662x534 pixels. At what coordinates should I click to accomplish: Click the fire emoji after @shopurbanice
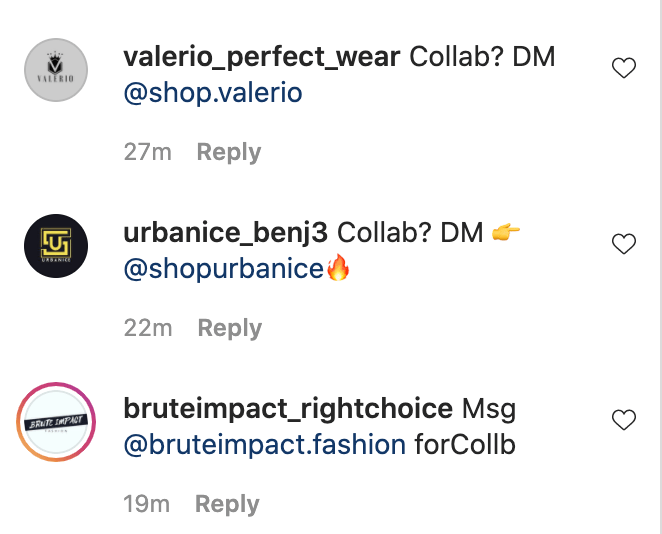(338, 267)
